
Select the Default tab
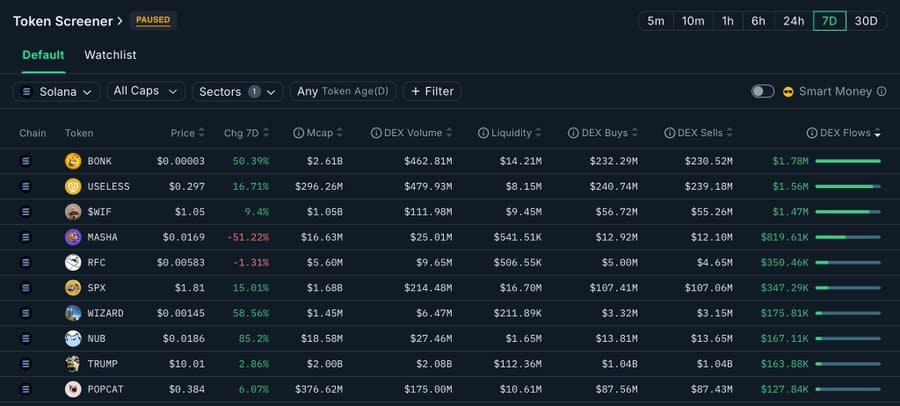(x=43, y=55)
